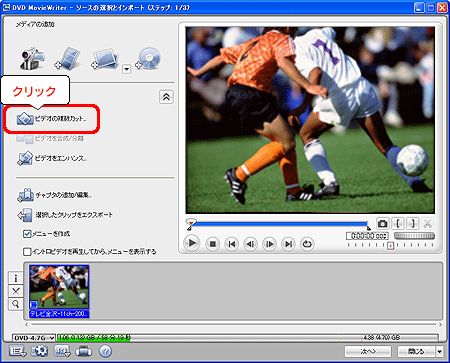Viewport: 450px width, 363px height.
Task: Click the camcorder capture video icon
Action: (32, 59)
